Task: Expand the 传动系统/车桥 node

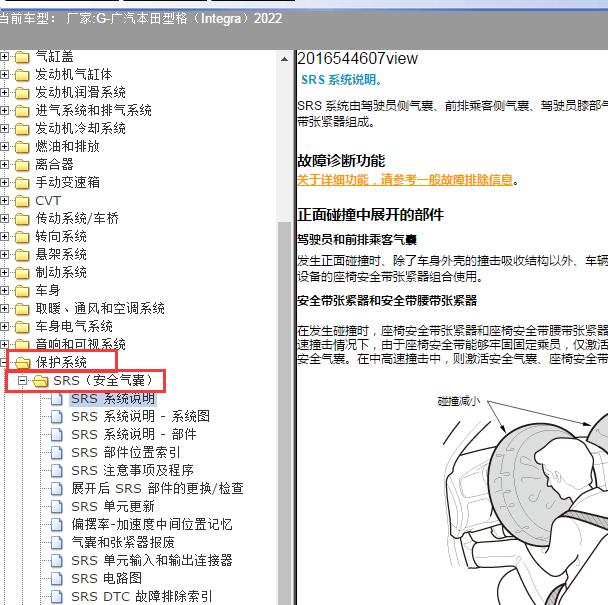Action: [x=4, y=218]
